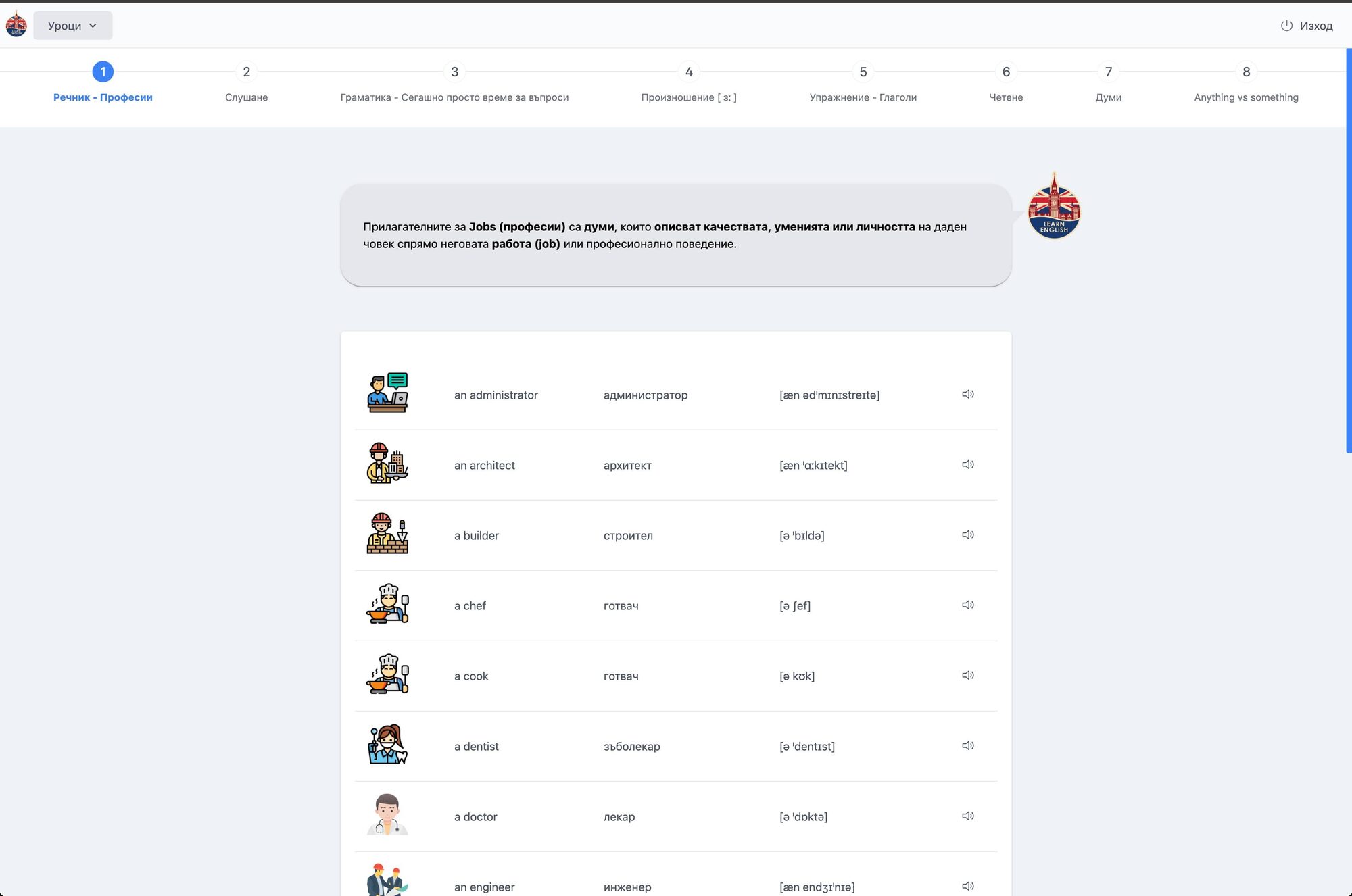Viewport: 1352px width, 896px height.
Task: Play pronunciation of 'an engineer'
Action: tap(967, 886)
